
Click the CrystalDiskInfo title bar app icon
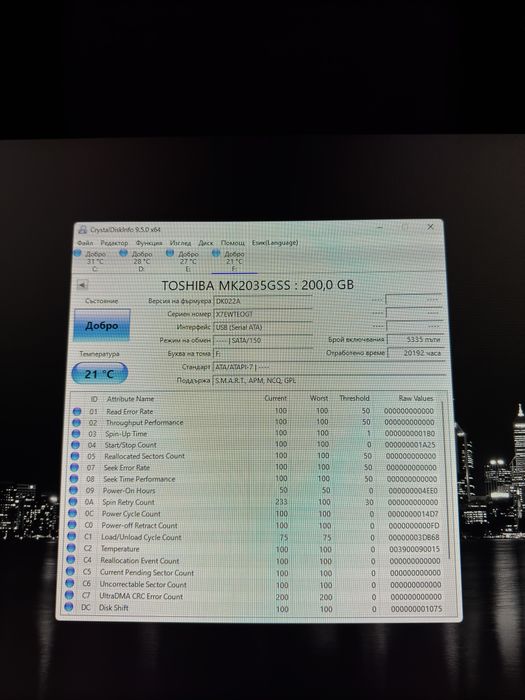tap(83, 230)
